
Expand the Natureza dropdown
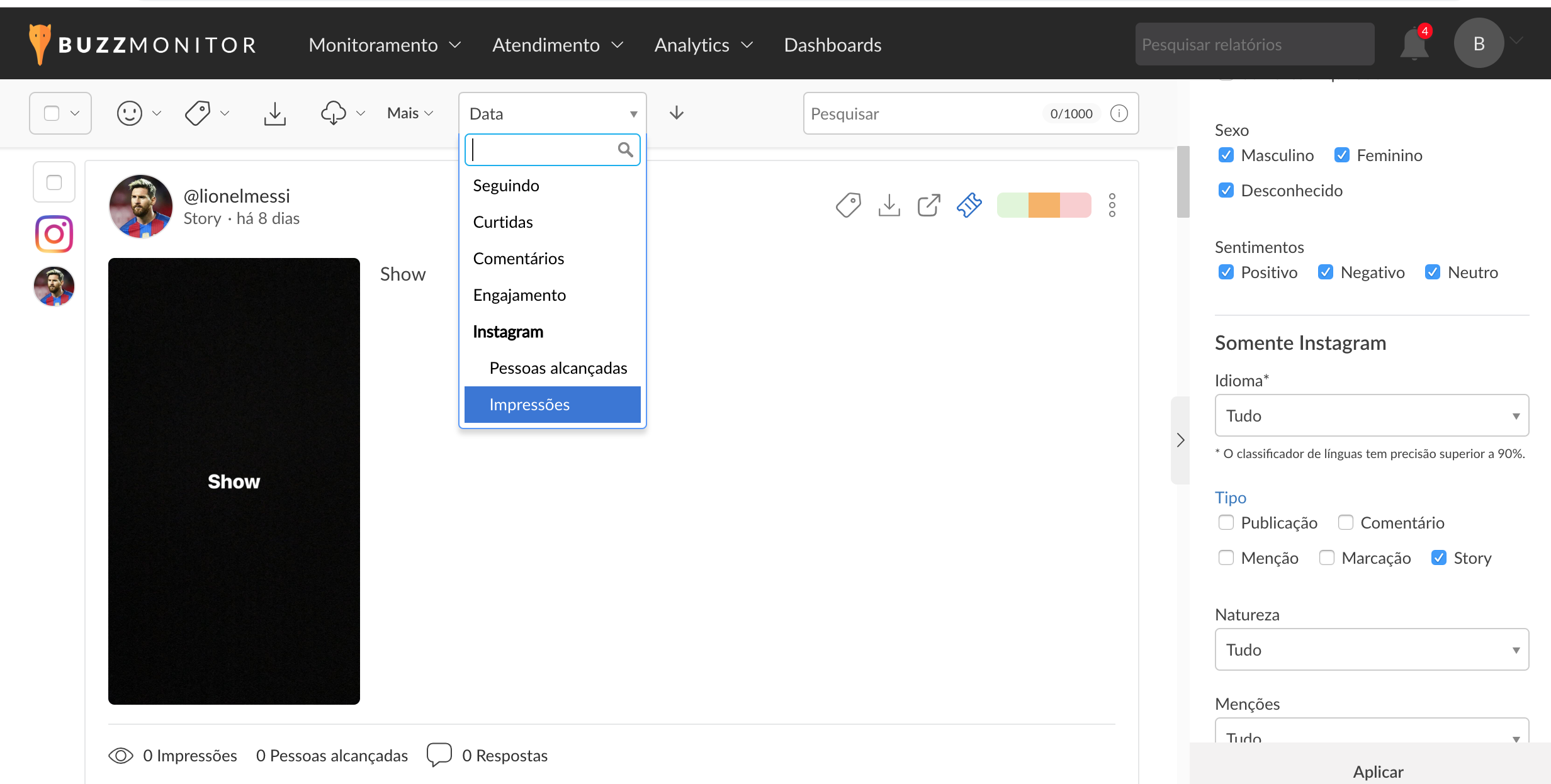(x=1372, y=649)
